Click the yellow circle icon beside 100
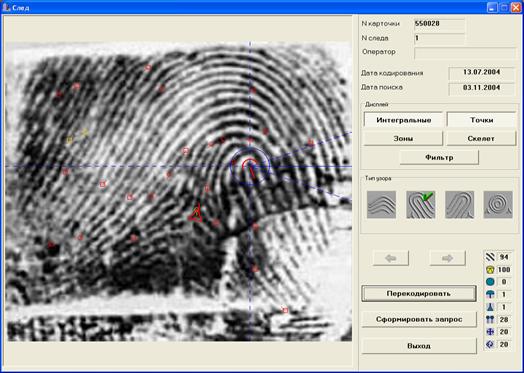 [x=490, y=269]
